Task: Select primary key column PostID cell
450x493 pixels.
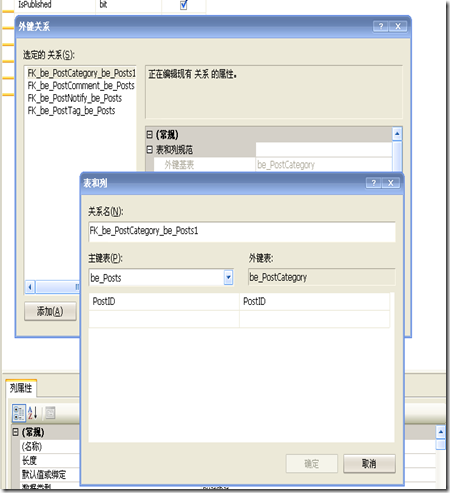Action: [x=164, y=301]
